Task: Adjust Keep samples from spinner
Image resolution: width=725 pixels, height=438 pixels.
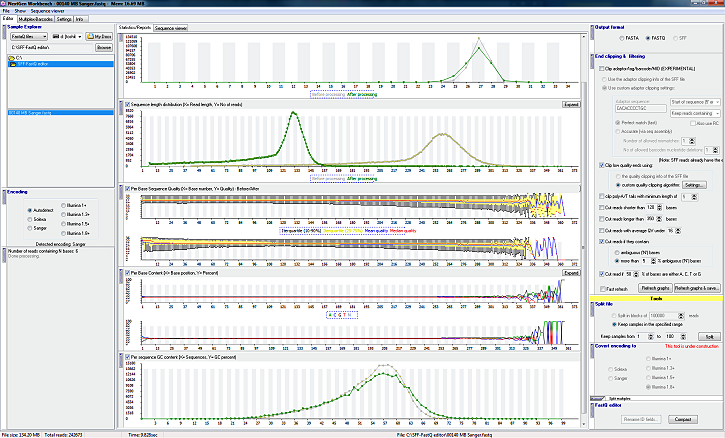Action: pos(651,336)
